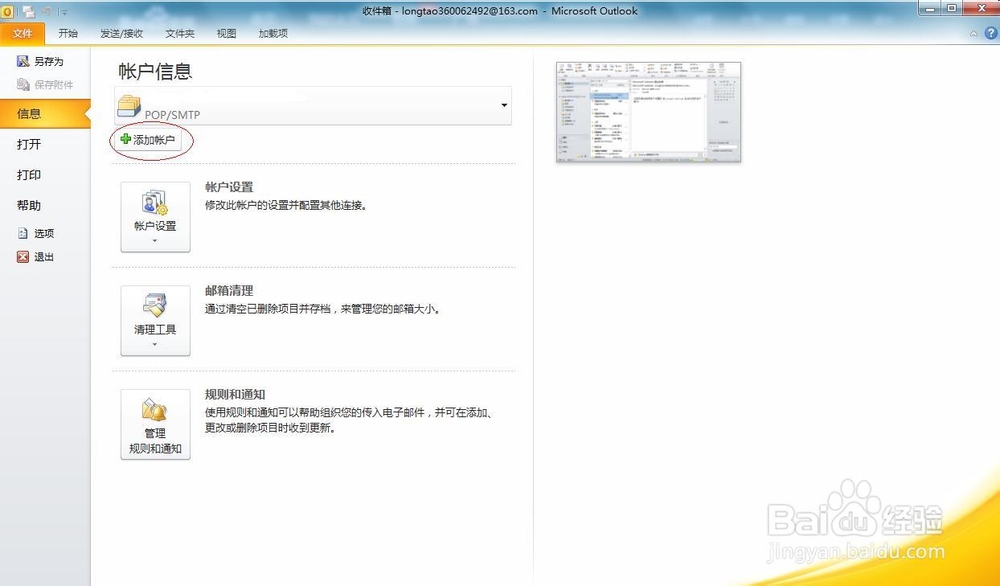
Task: Click the 邮箱清理 heading text
Action: click(x=229, y=291)
